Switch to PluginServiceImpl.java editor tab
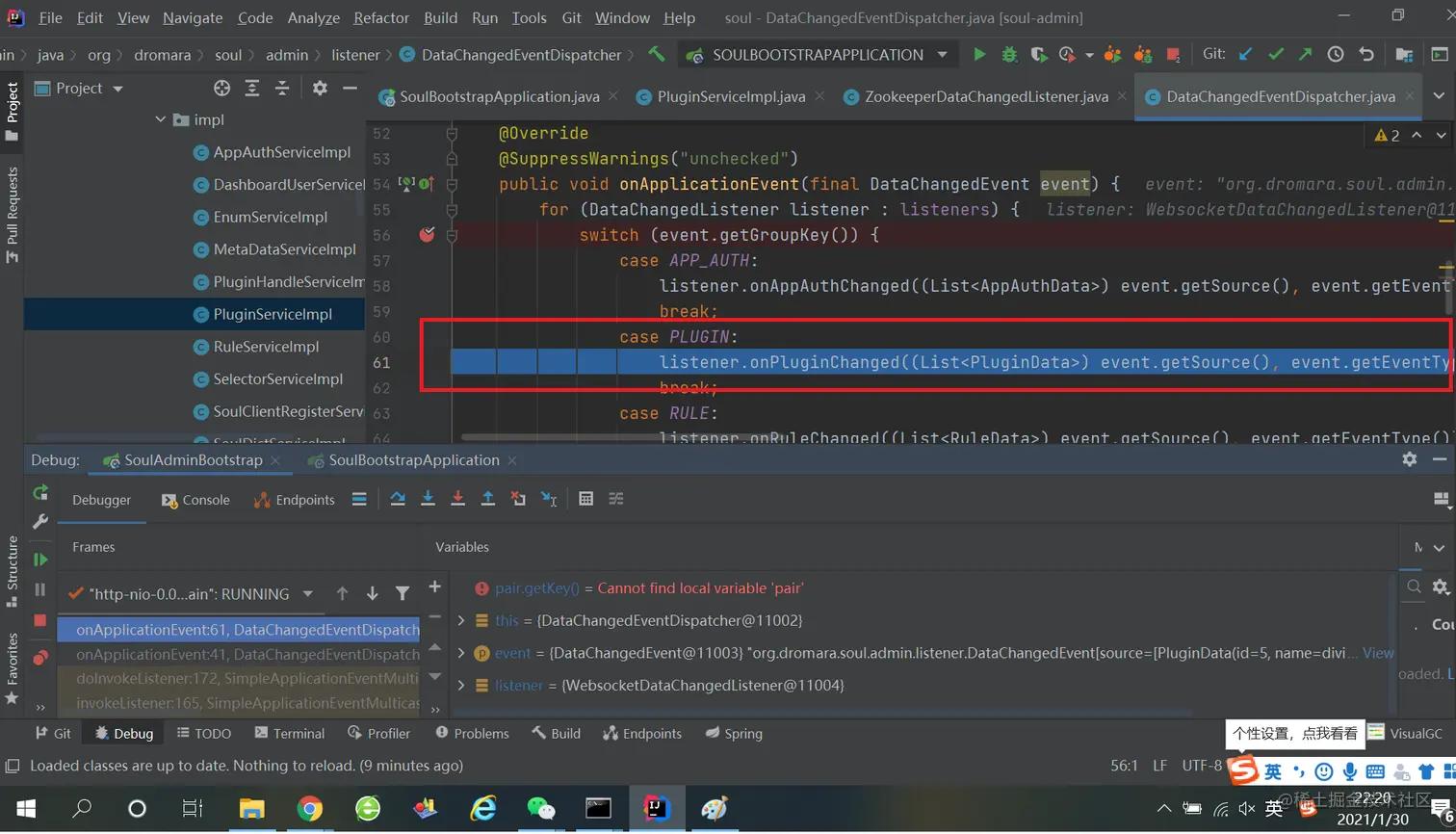This screenshot has width=1456, height=834. [x=730, y=96]
